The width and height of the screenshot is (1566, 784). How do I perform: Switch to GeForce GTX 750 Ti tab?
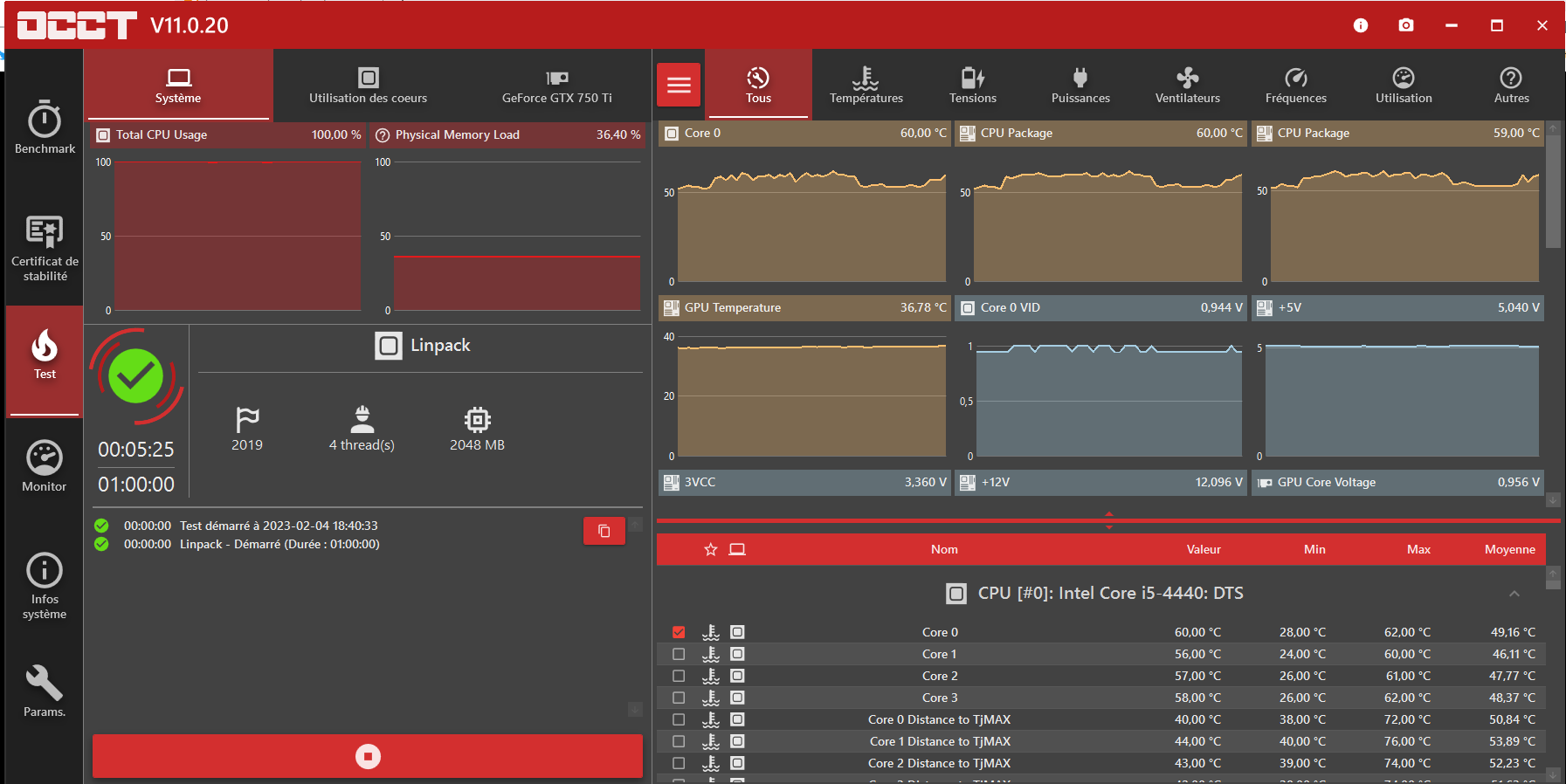(556, 85)
